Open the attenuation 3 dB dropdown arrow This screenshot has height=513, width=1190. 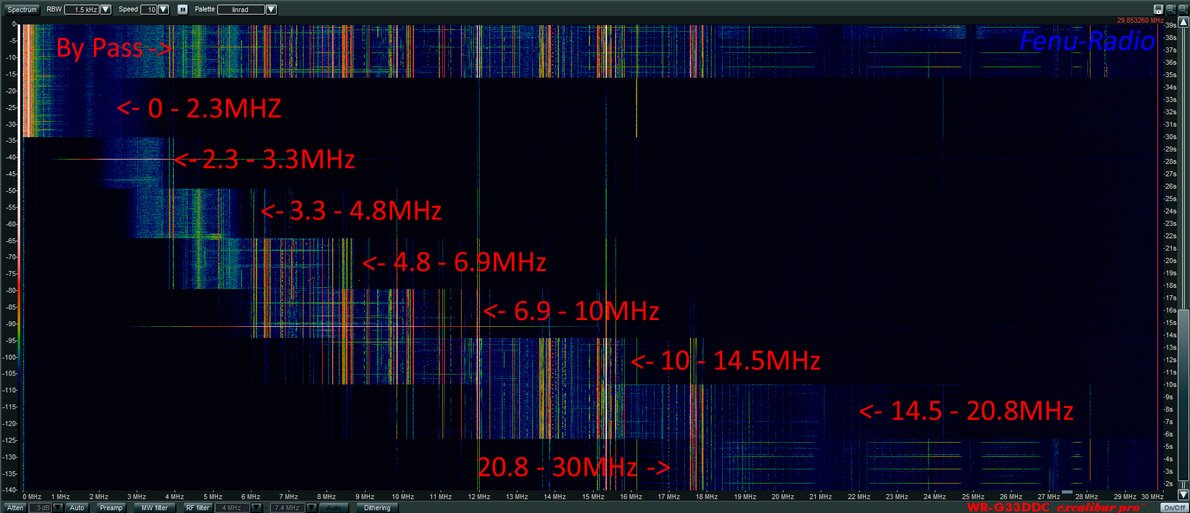pyautogui.click(x=57, y=508)
